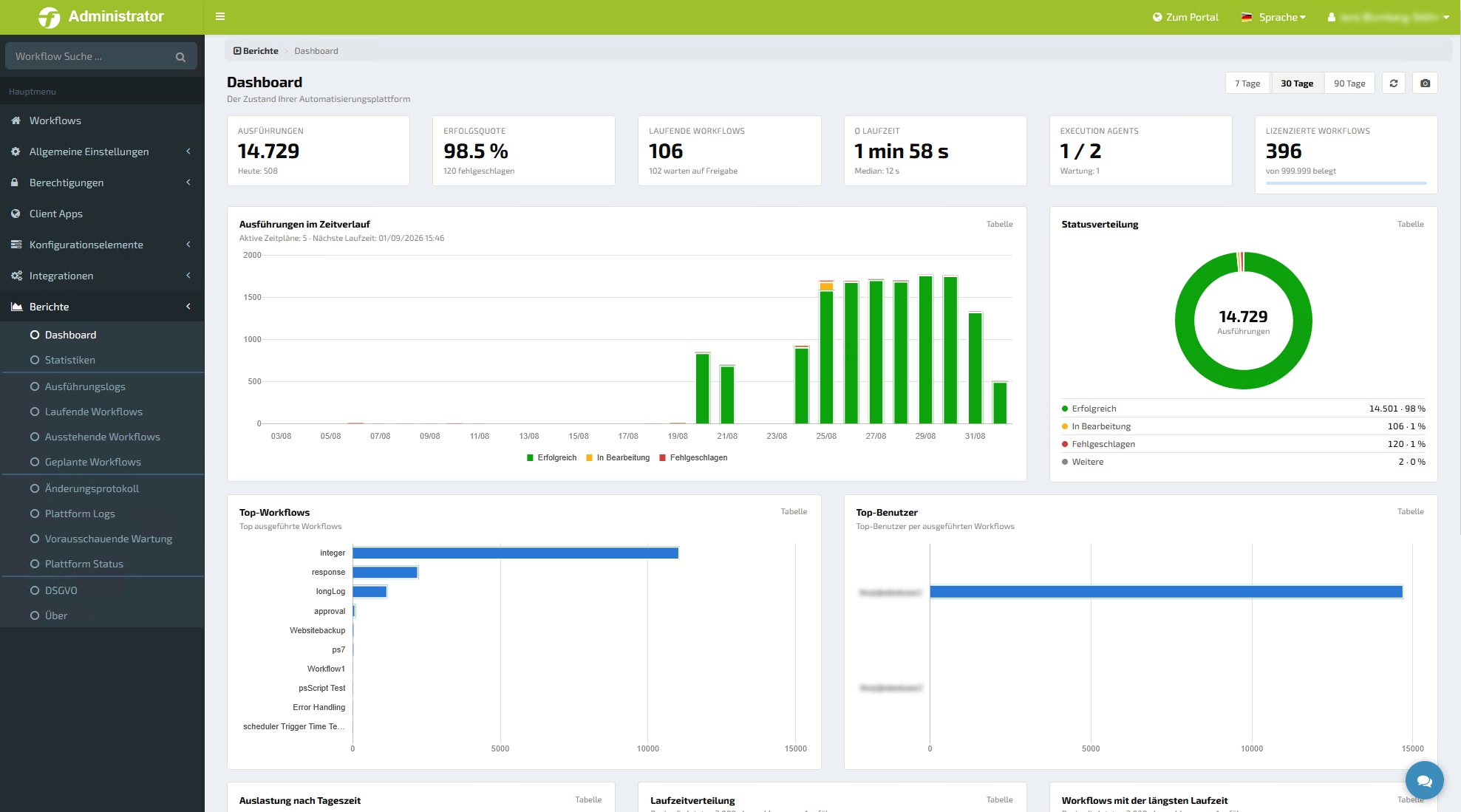Screen dimensions: 1461x812
Task: Click the German flag icon
Action: click(1247, 17)
